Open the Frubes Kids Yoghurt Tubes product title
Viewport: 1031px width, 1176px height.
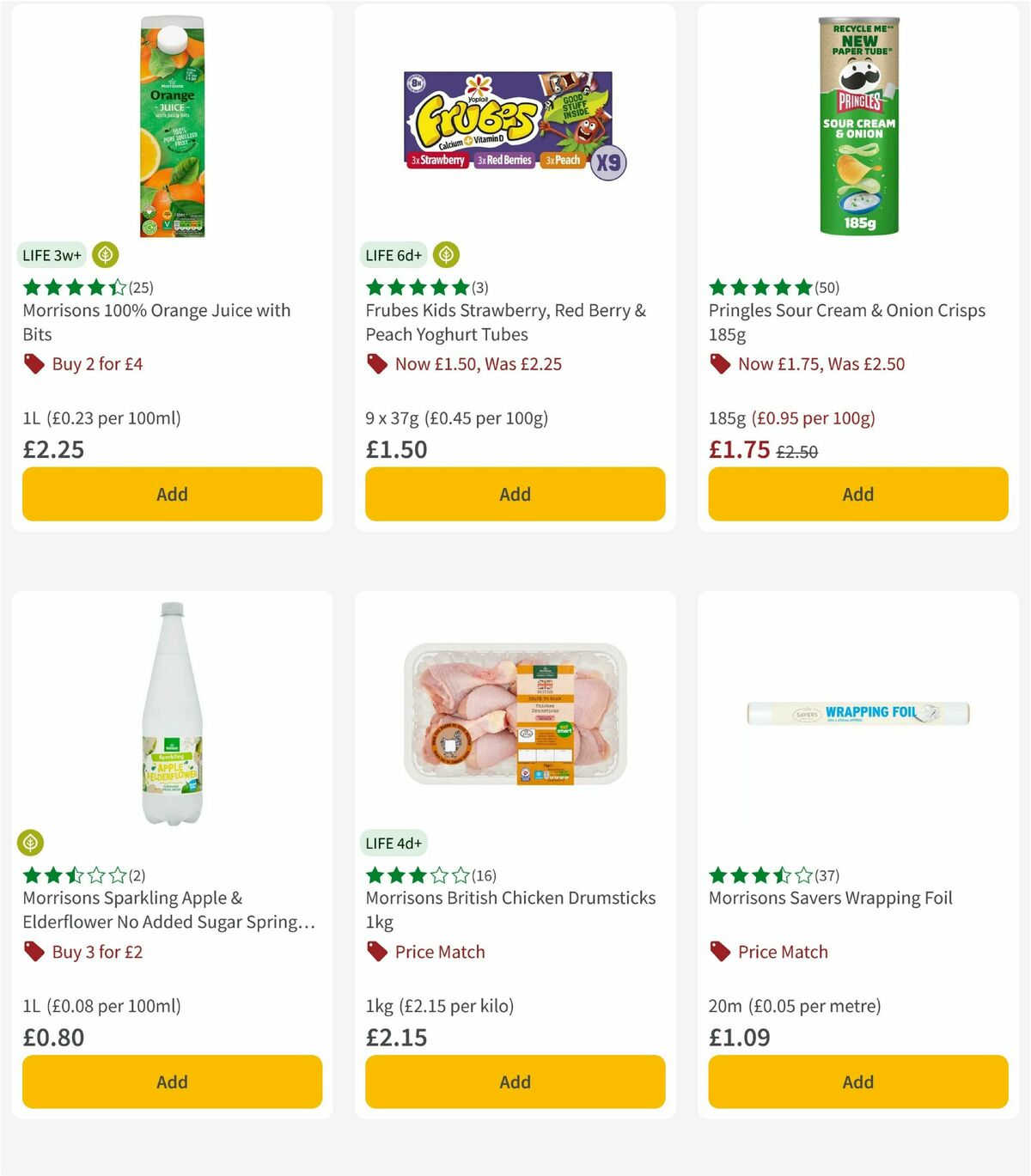pos(506,322)
